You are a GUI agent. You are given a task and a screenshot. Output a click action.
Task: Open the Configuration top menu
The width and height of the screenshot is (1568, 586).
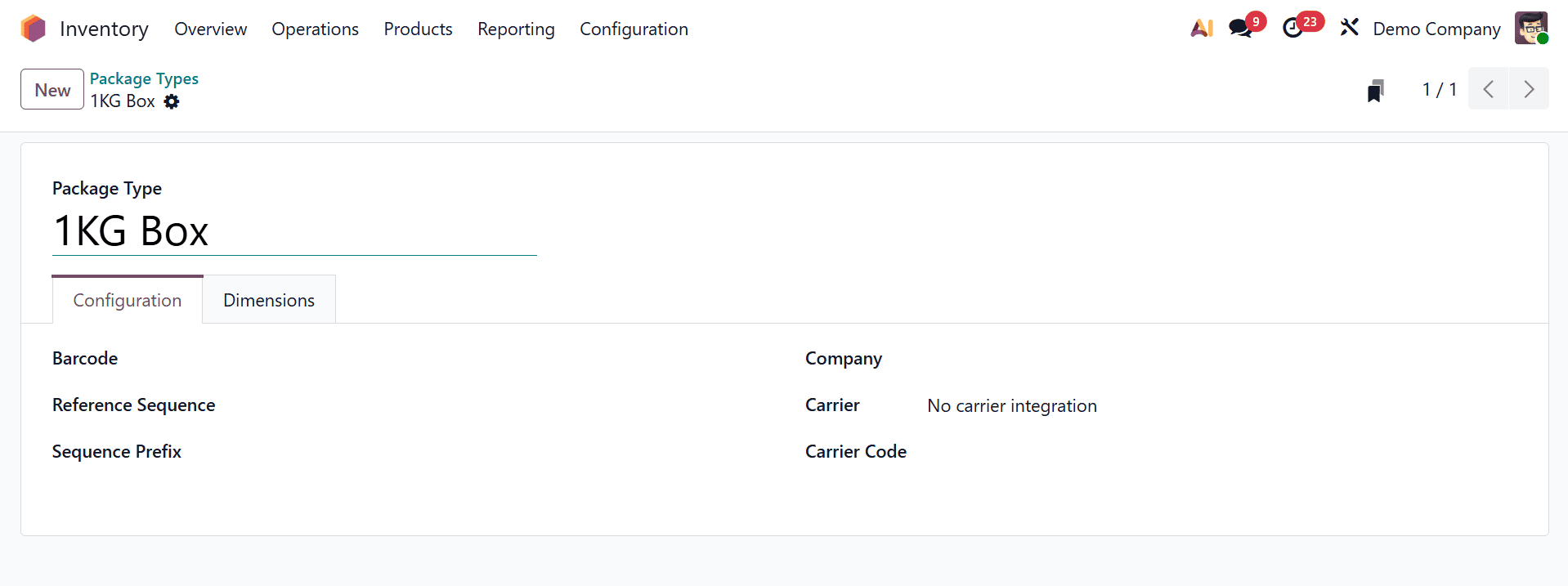tap(634, 29)
